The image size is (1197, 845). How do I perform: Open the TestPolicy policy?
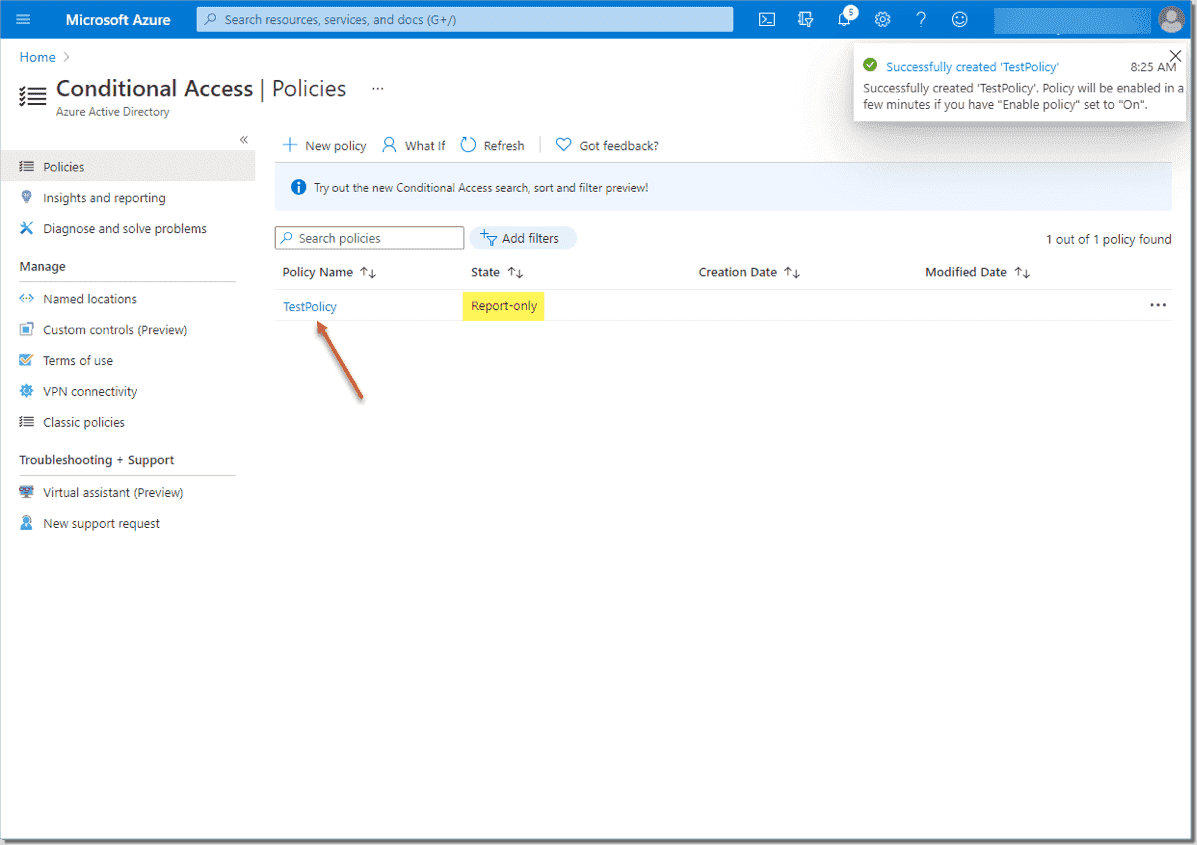tap(309, 306)
